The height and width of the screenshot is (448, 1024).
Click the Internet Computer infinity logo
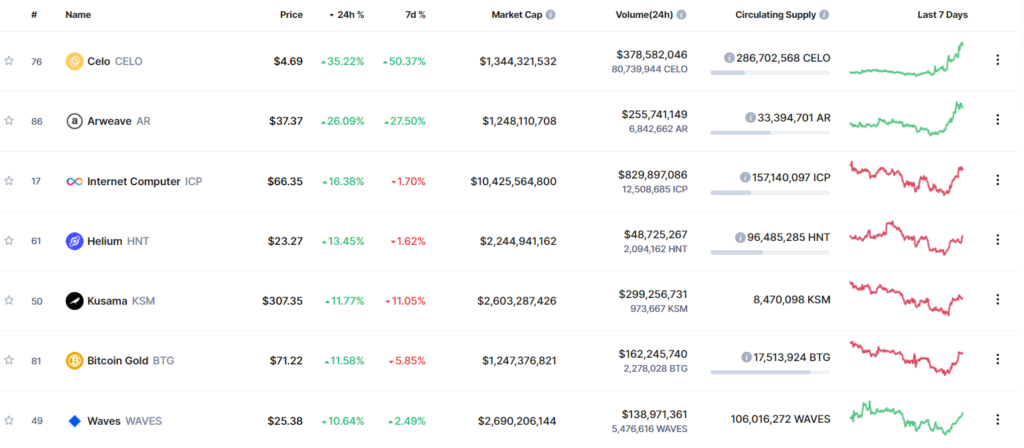[x=74, y=181]
